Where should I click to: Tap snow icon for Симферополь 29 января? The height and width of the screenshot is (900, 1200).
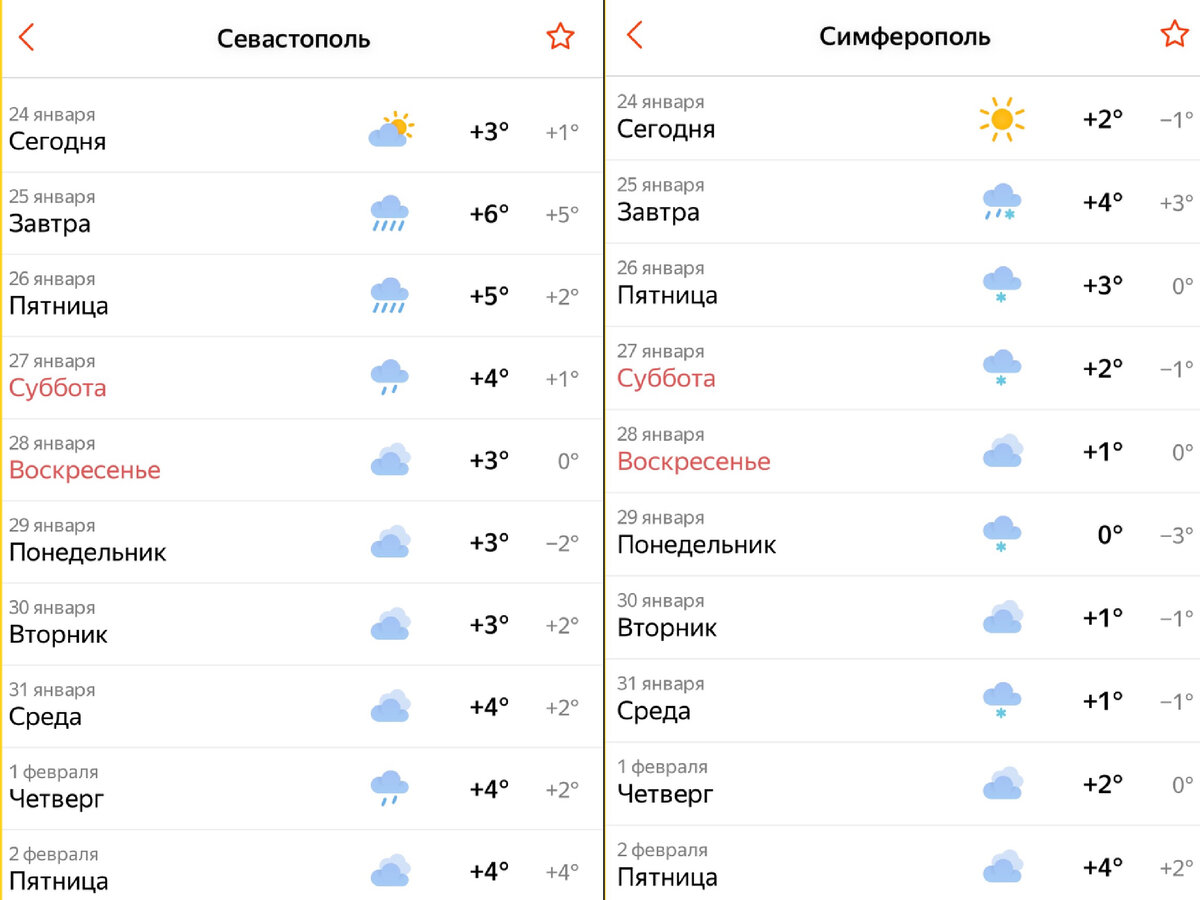point(1001,534)
